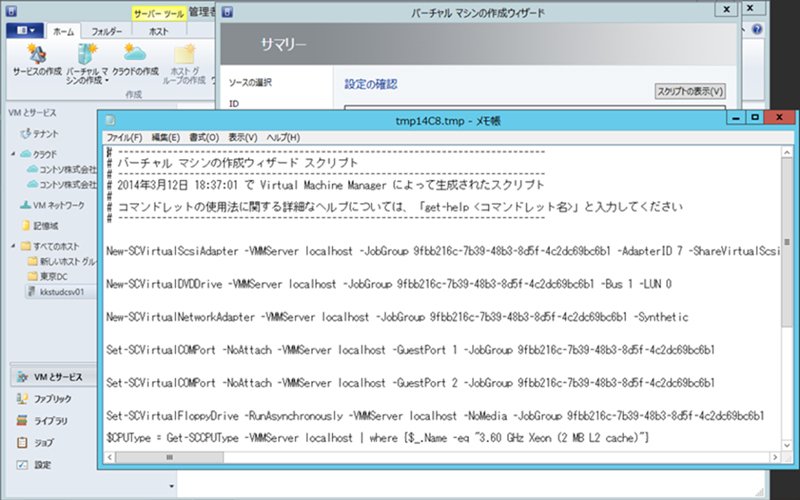Click the VMM console title bar icon
This screenshot has width=800, height=500.
12,10
